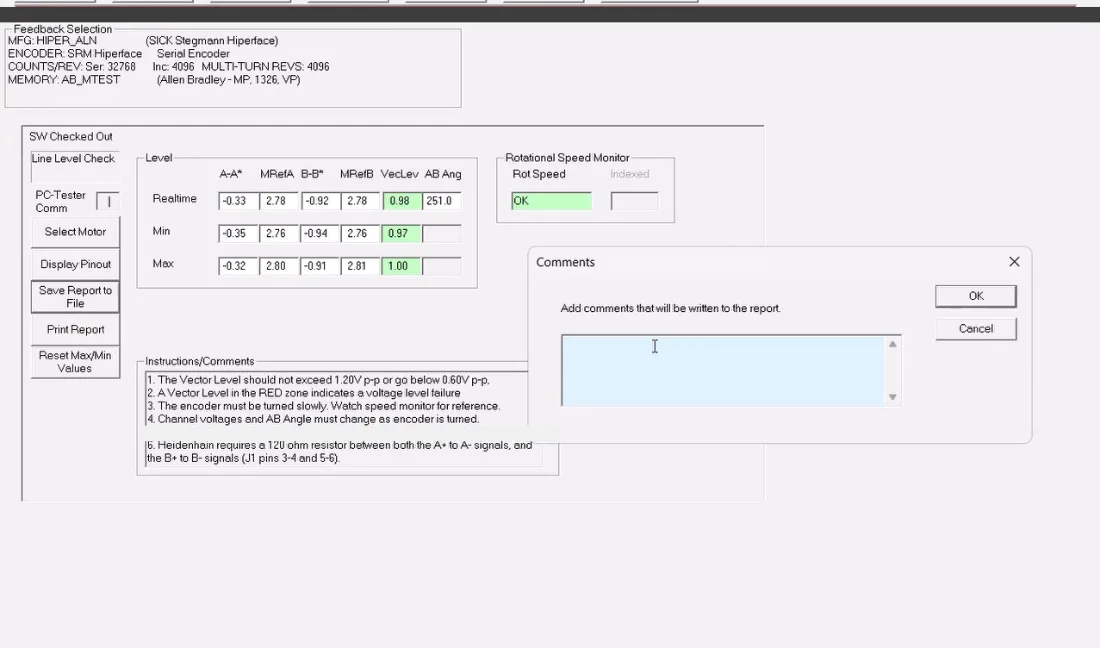Click Min VecLev field 0.97
Screen dimensions: 1100x648
pos(401,234)
